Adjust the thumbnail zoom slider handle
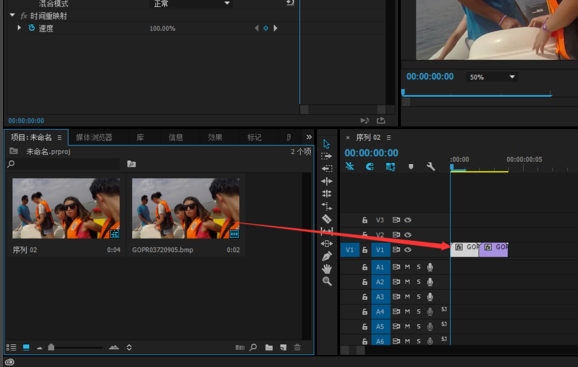Screen dimensions: 578x367 pyautogui.click(x=51, y=347)
